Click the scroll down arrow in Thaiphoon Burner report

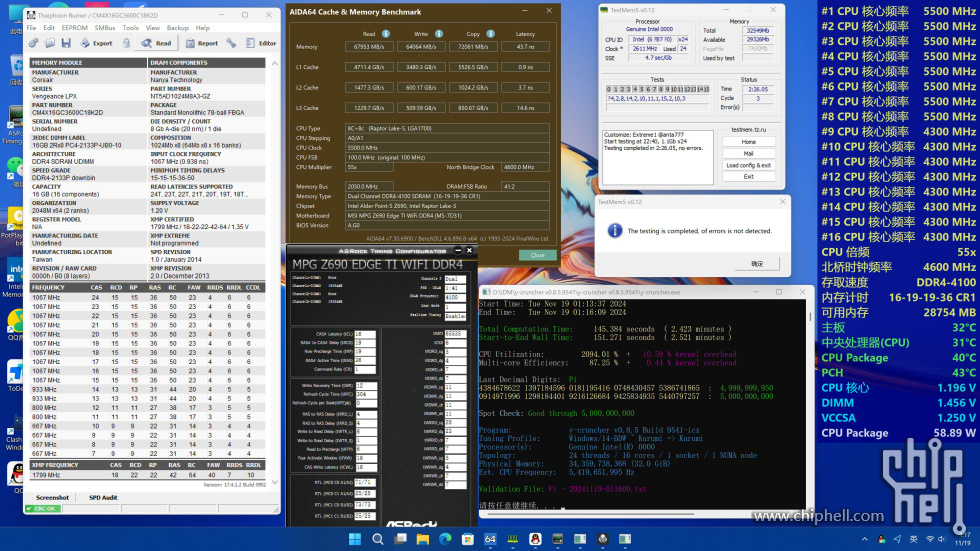point(274,482)
